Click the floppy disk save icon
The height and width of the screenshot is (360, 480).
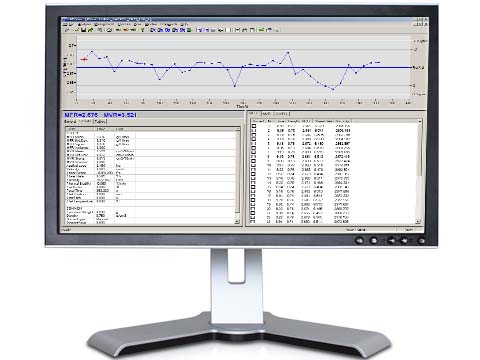click(84, 30)
